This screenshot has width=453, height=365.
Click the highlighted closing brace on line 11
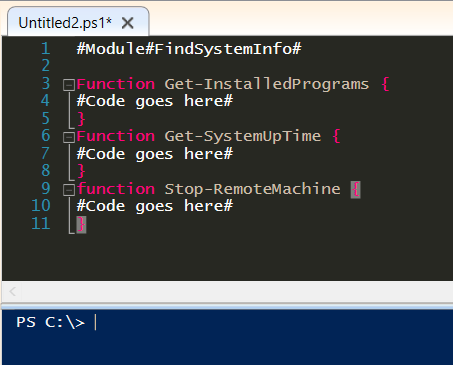(x=81, y=224)
